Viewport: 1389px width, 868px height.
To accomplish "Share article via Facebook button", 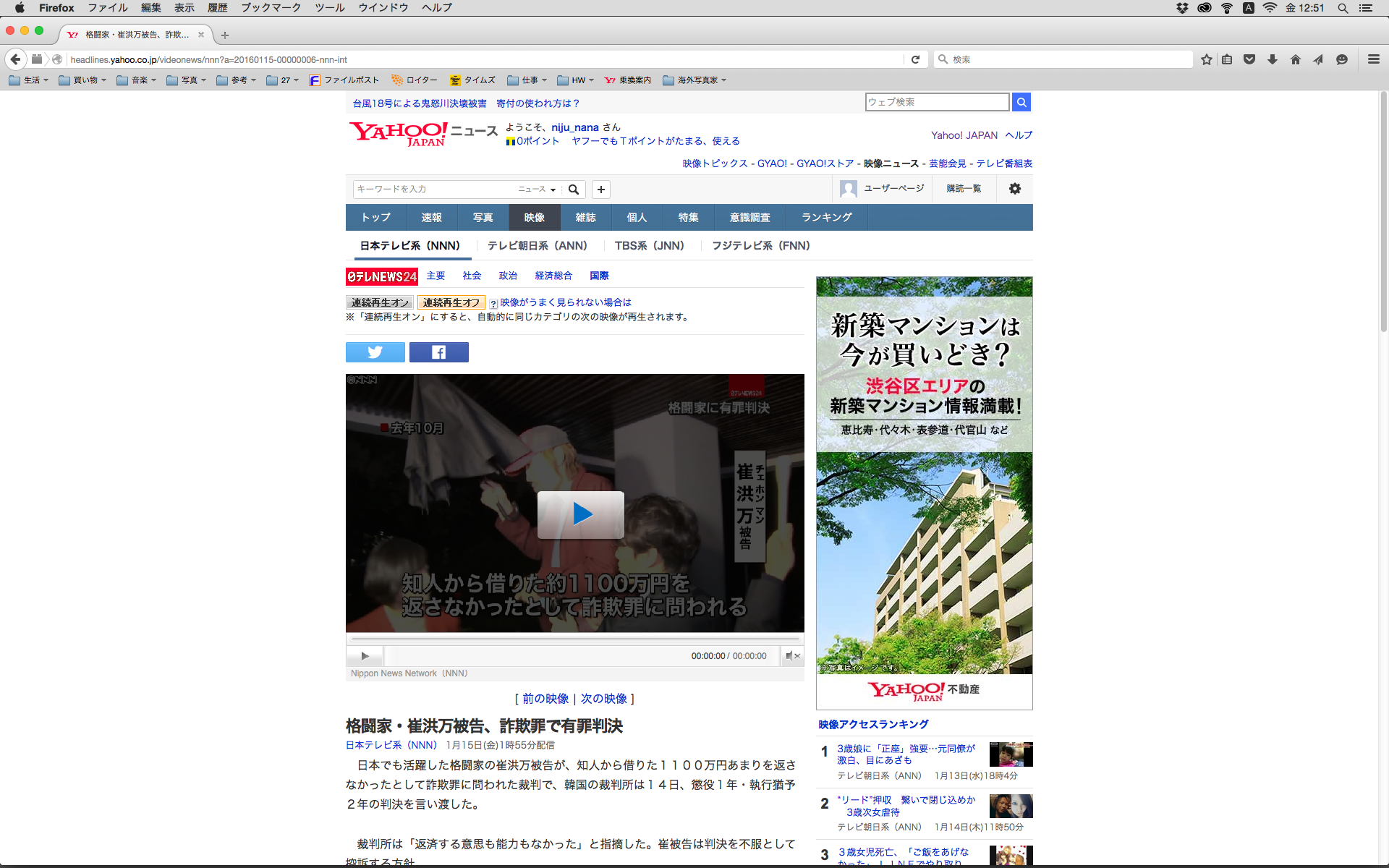I will (438, 352).
